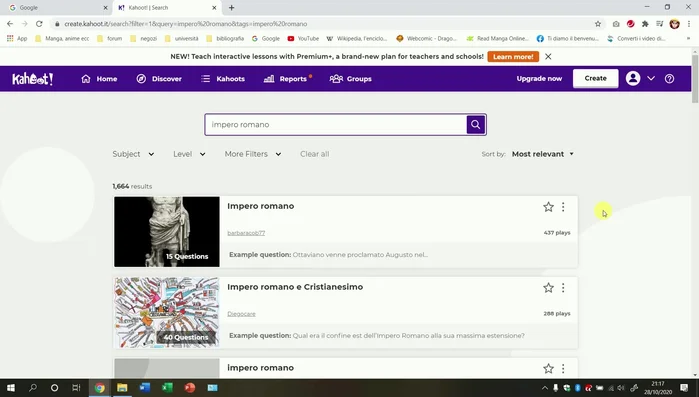Image resolution: width=699 pixels, height=397 pixels.
Task: Open the Windows notification center
Action: pyautogui.click(x=684, y=388)
